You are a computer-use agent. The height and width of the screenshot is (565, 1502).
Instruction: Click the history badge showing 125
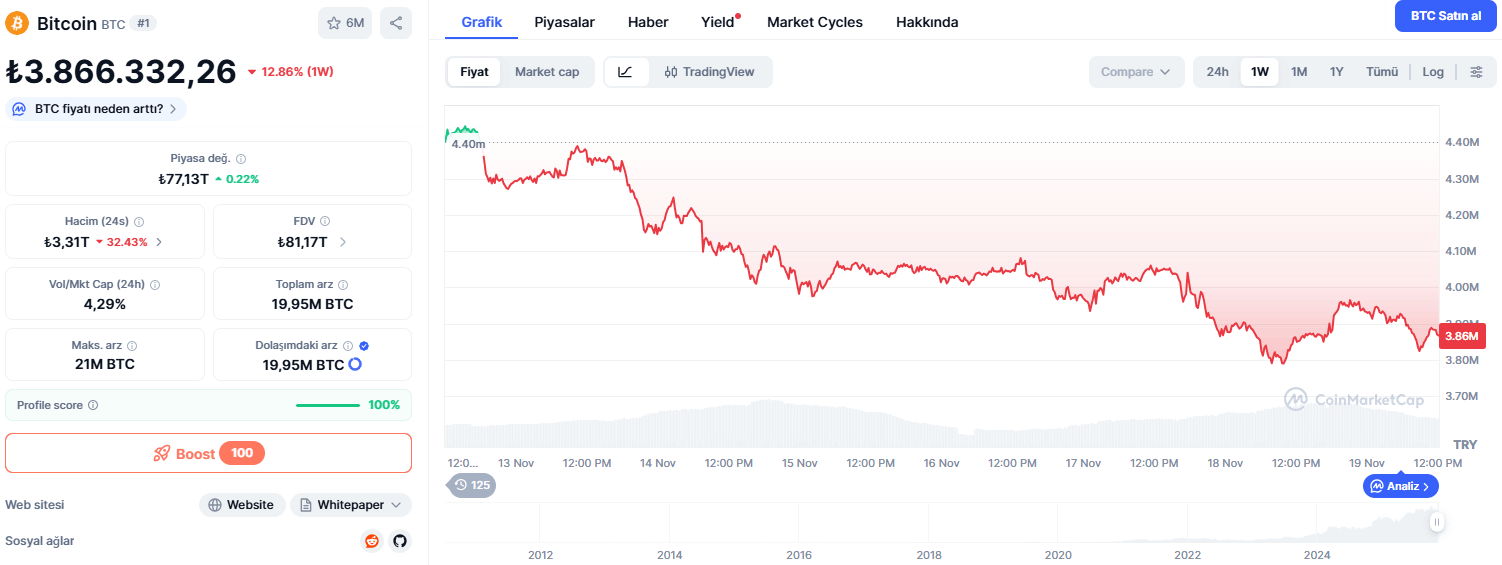coord(471,485)
